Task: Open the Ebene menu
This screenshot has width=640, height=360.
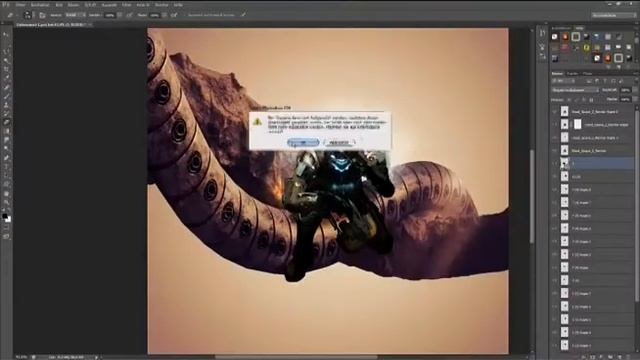Action: tap(74, 5)
